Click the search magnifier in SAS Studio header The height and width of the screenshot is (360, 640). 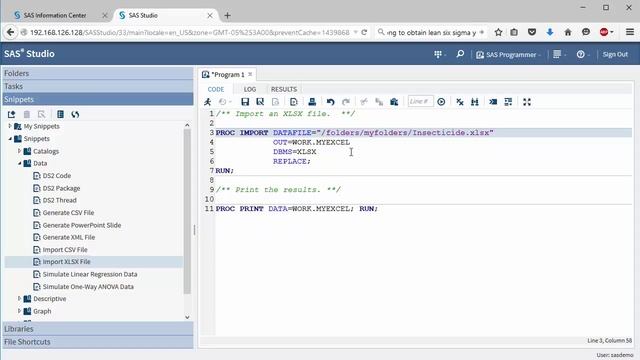460,54
